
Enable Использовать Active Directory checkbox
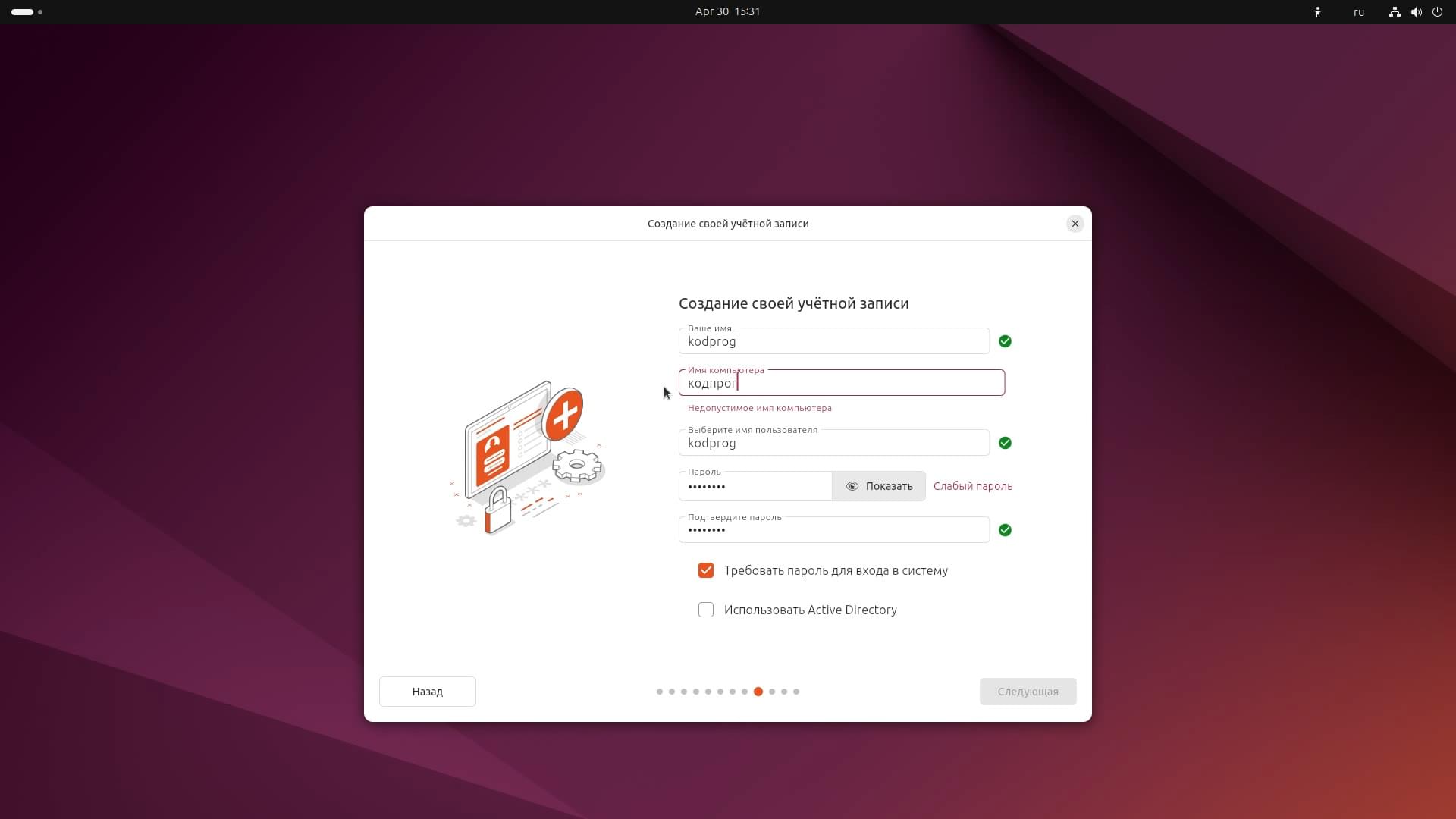[706, 610]
